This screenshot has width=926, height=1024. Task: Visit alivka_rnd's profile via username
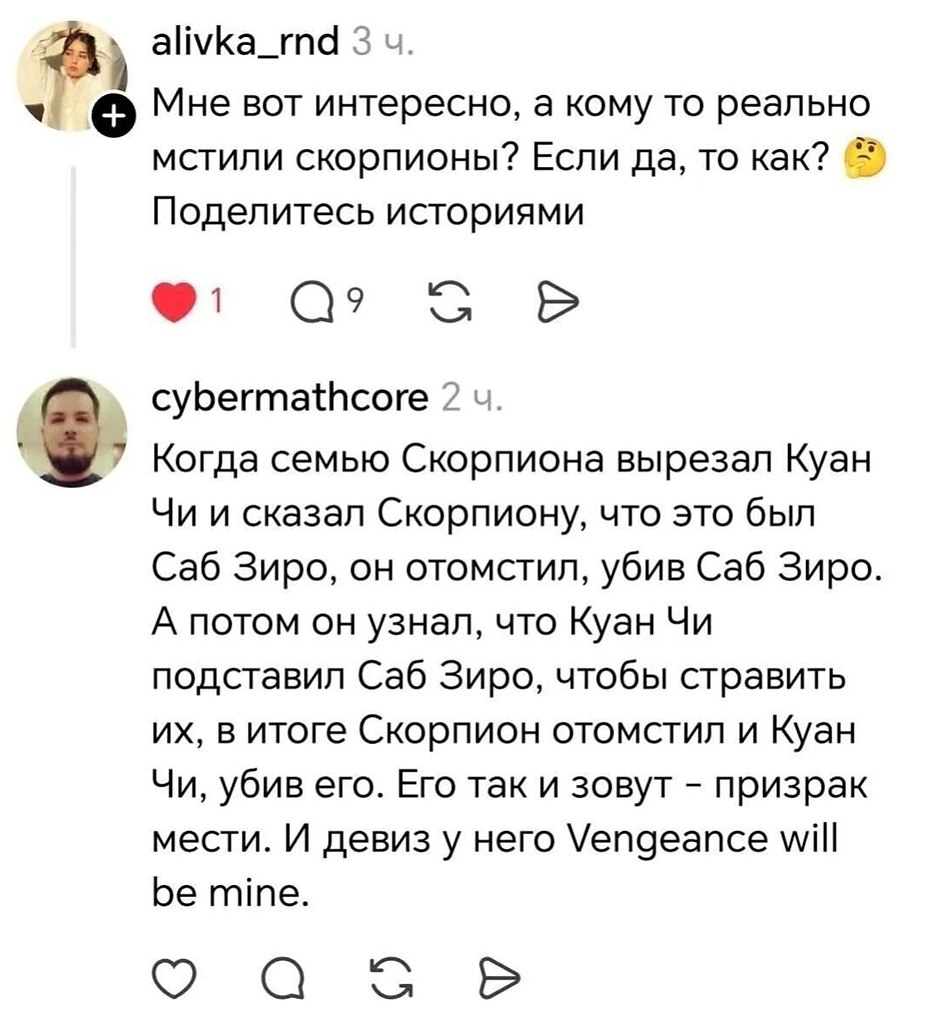[248, 45]
